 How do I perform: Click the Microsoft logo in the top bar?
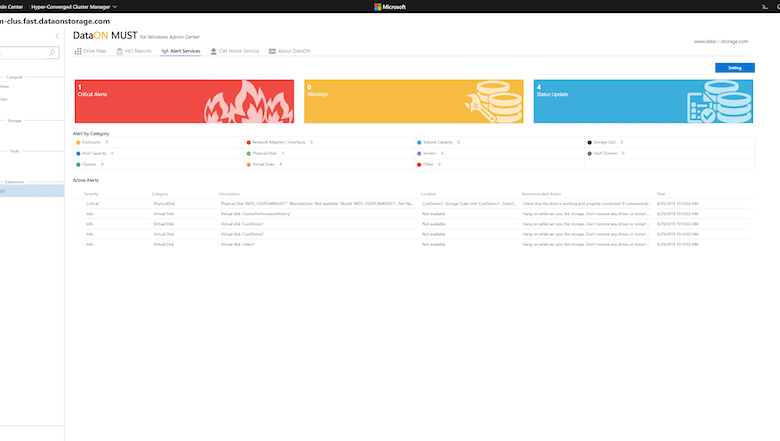click(390, 7)
